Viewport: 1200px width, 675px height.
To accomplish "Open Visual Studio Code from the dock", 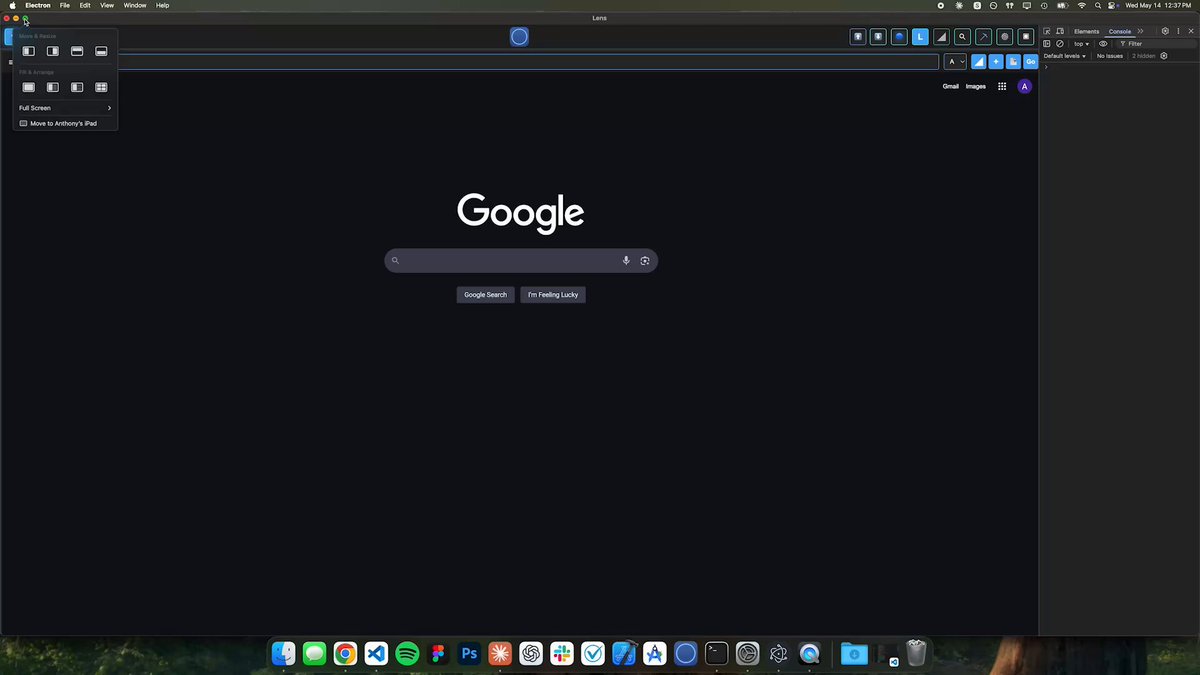I will (375, 654).
